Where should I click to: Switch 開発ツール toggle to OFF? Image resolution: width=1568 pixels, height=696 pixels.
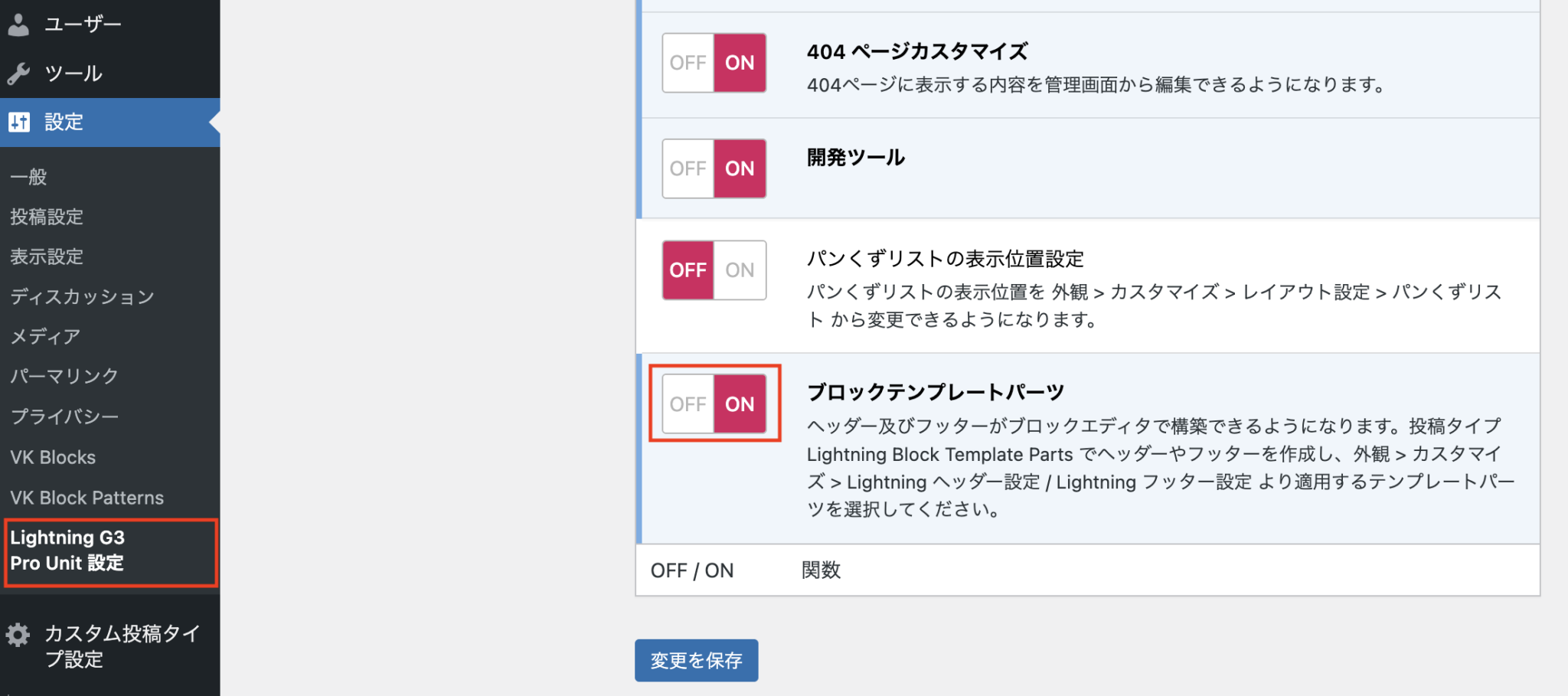(x=688, y=168)
